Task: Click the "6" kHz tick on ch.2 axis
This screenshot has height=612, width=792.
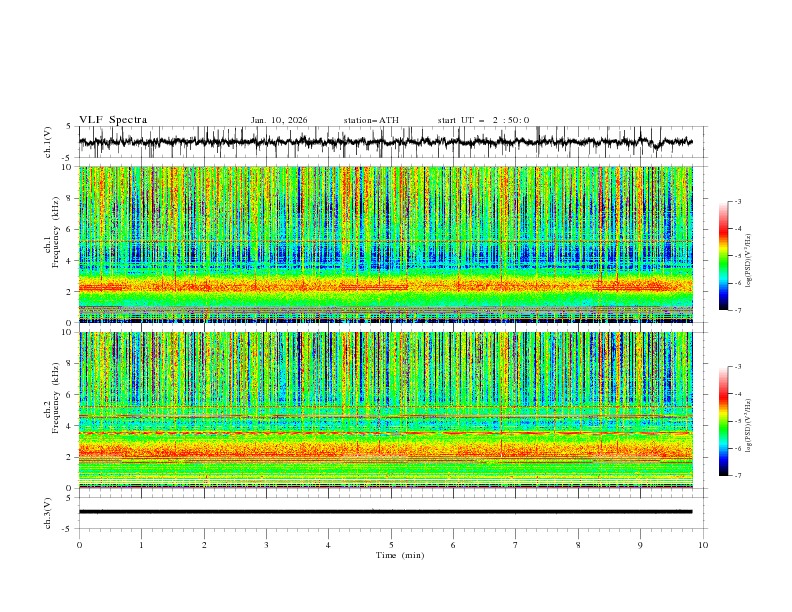Action: pyautogui.click(x=71, y=395)
